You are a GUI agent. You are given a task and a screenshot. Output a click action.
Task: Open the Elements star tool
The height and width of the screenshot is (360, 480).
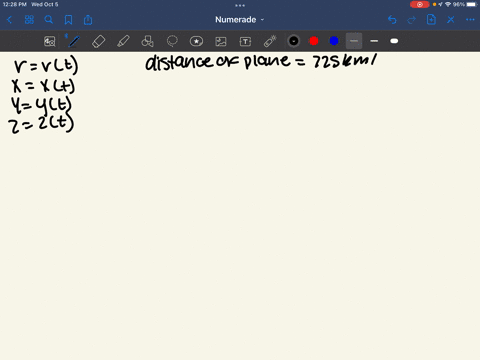click(x=196, y=41)
